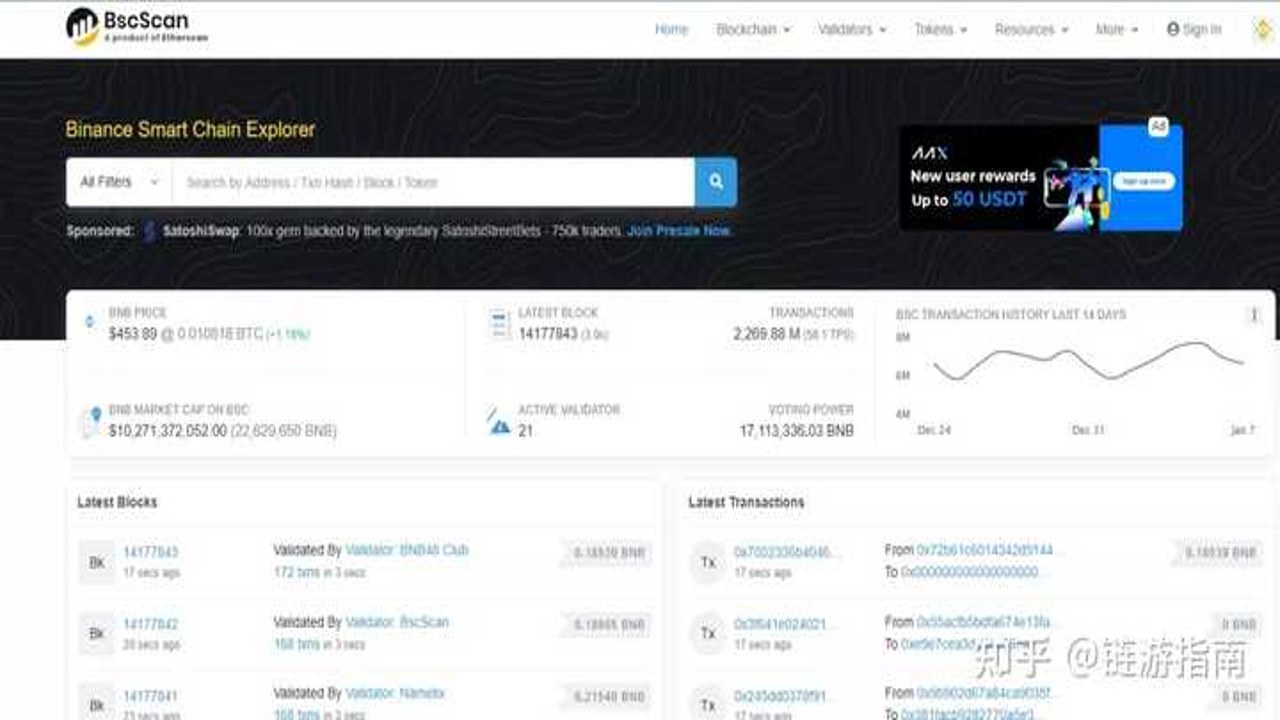Click the BscScan logo icon
This screenshot has height=720, width=1280.
tap(82, 27)
